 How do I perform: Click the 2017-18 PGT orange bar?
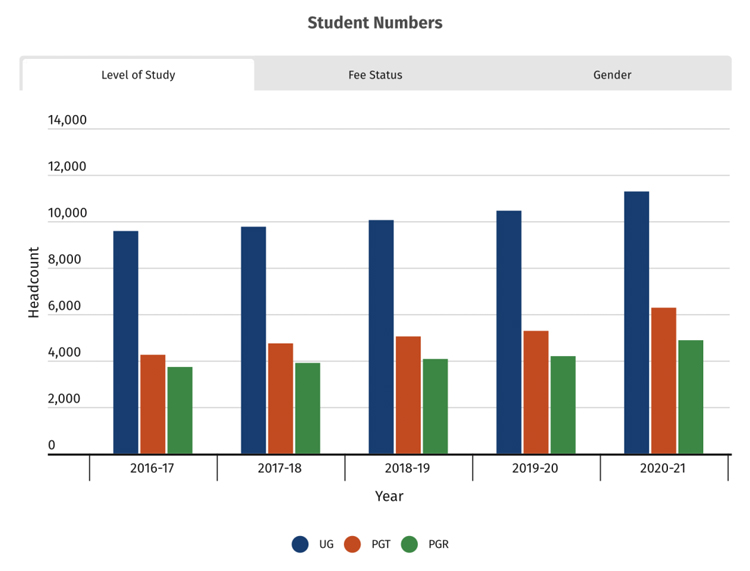(280, 398)
